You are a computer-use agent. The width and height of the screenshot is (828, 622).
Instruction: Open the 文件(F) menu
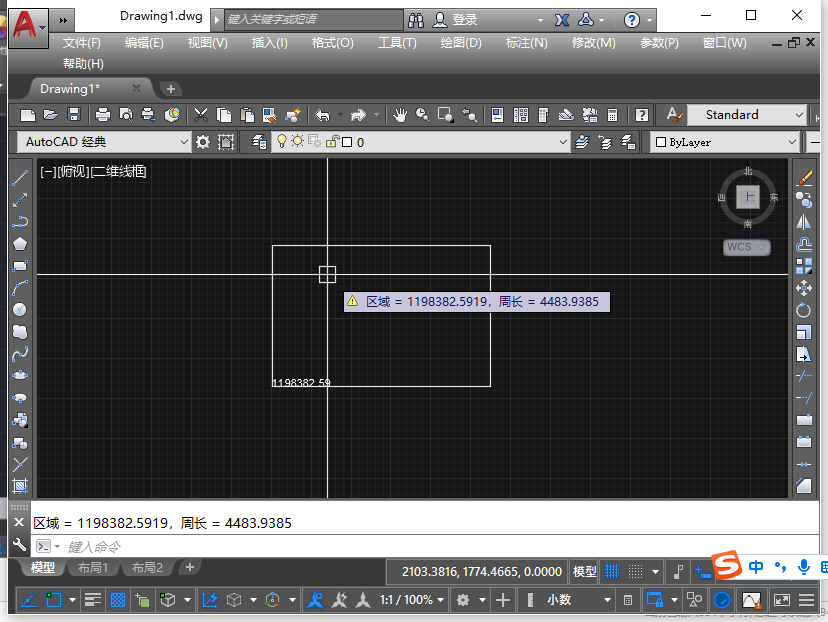tap(81, 43)
